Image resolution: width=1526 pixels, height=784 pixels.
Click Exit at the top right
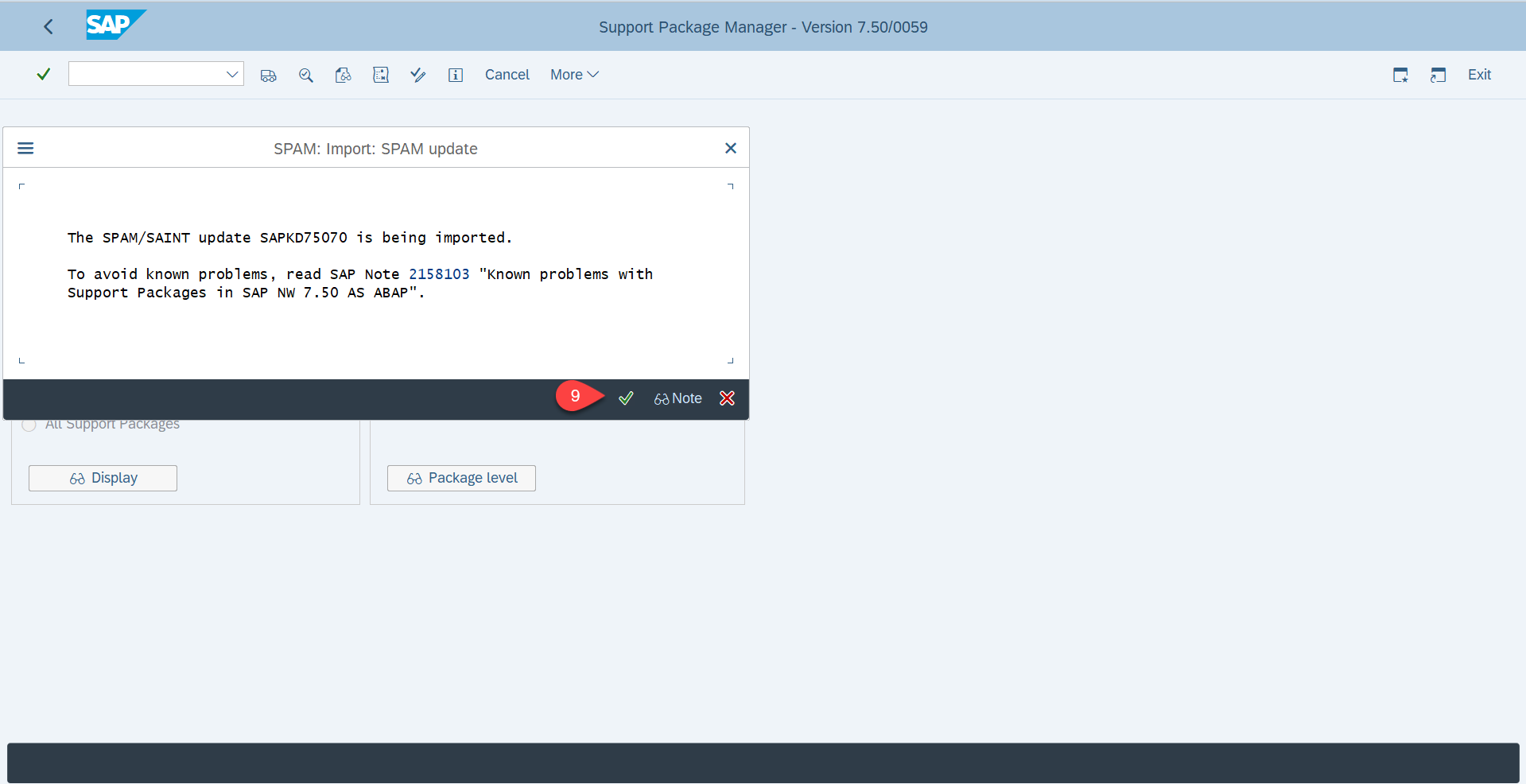pyautogui.click(x=1479, y=75)
